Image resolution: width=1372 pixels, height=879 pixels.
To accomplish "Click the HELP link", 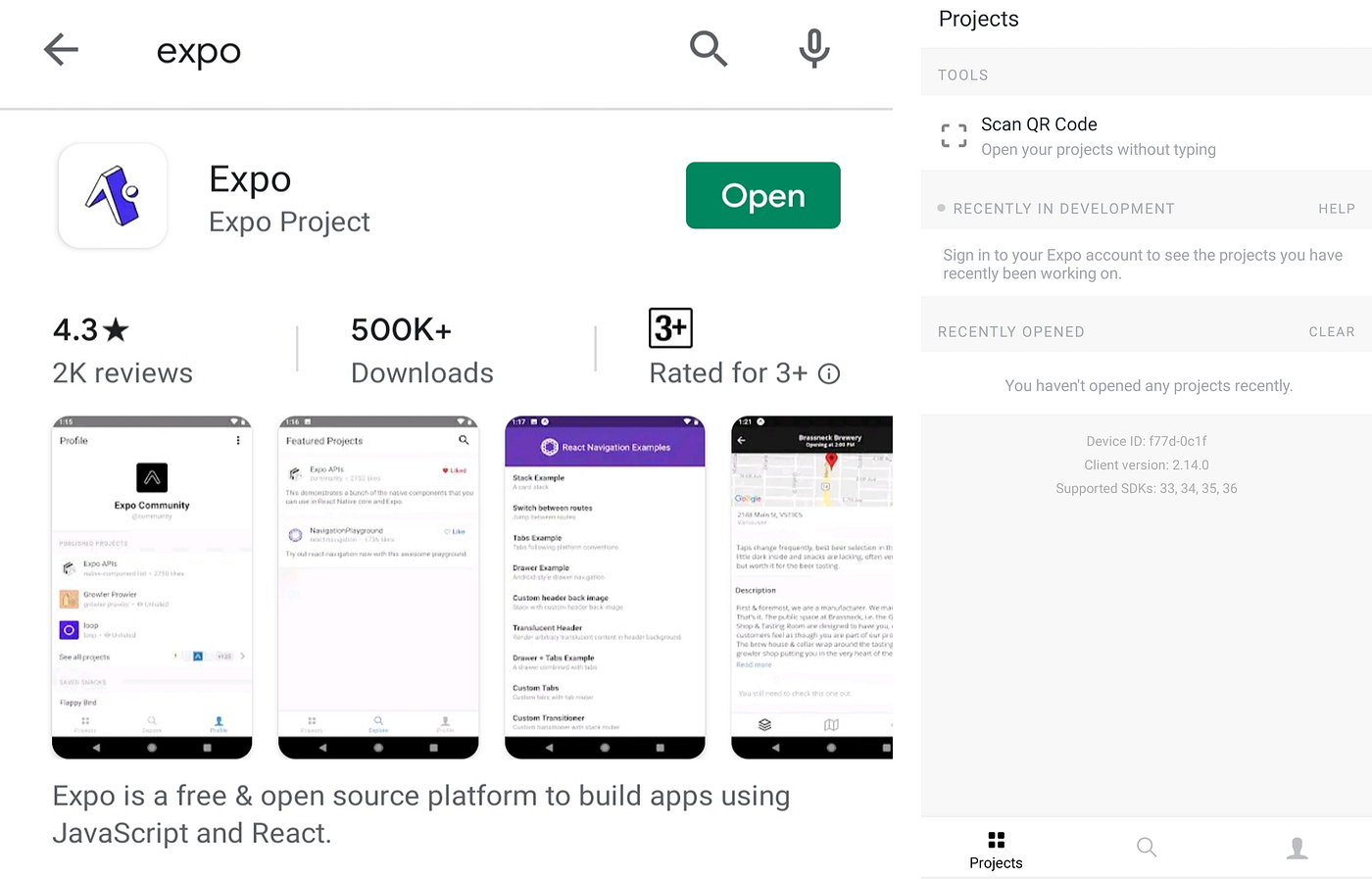I will [1336, 209].
